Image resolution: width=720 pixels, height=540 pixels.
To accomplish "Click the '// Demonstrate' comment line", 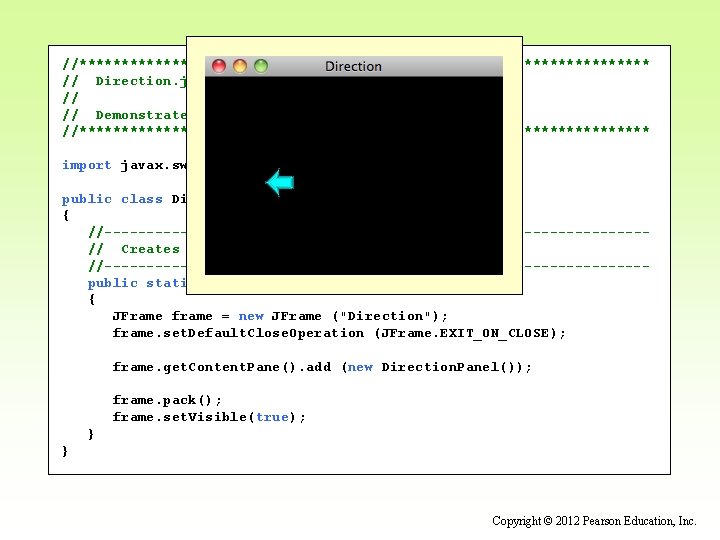I will [x=124, y=115].
